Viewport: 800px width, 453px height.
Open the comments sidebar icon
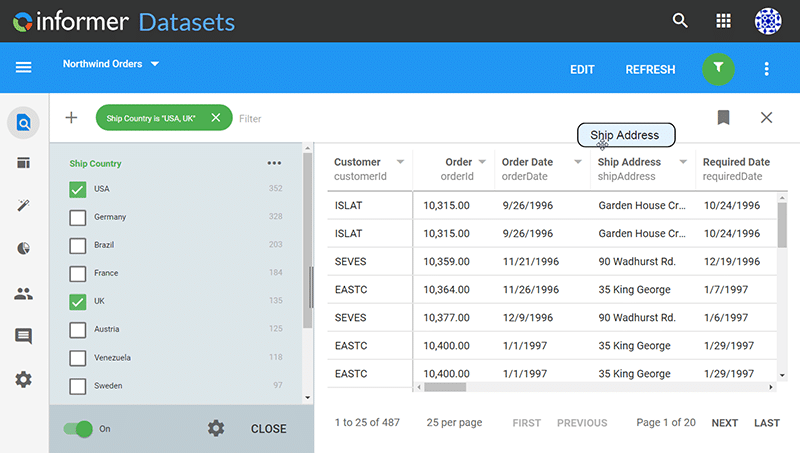(x=23, y=336)
